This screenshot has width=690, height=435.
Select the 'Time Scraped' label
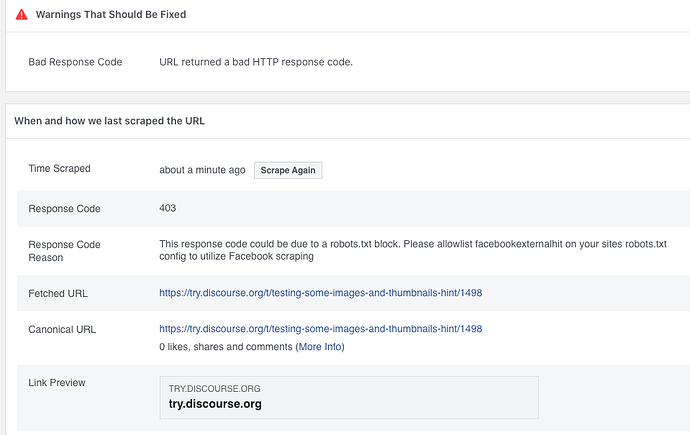point(59,168)
